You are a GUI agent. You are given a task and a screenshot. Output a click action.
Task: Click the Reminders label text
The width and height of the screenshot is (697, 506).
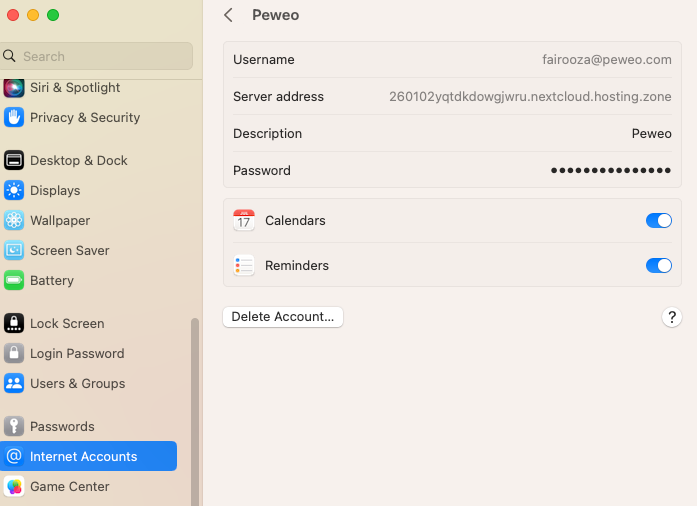click(x=297, y=265)
